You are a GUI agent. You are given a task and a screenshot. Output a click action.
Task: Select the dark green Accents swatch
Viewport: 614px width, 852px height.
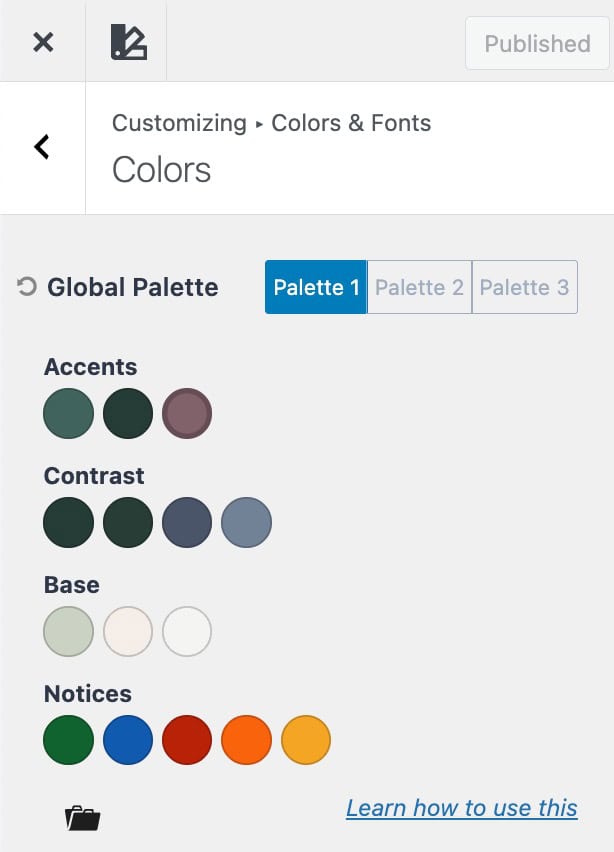click(x=128, y=412)
